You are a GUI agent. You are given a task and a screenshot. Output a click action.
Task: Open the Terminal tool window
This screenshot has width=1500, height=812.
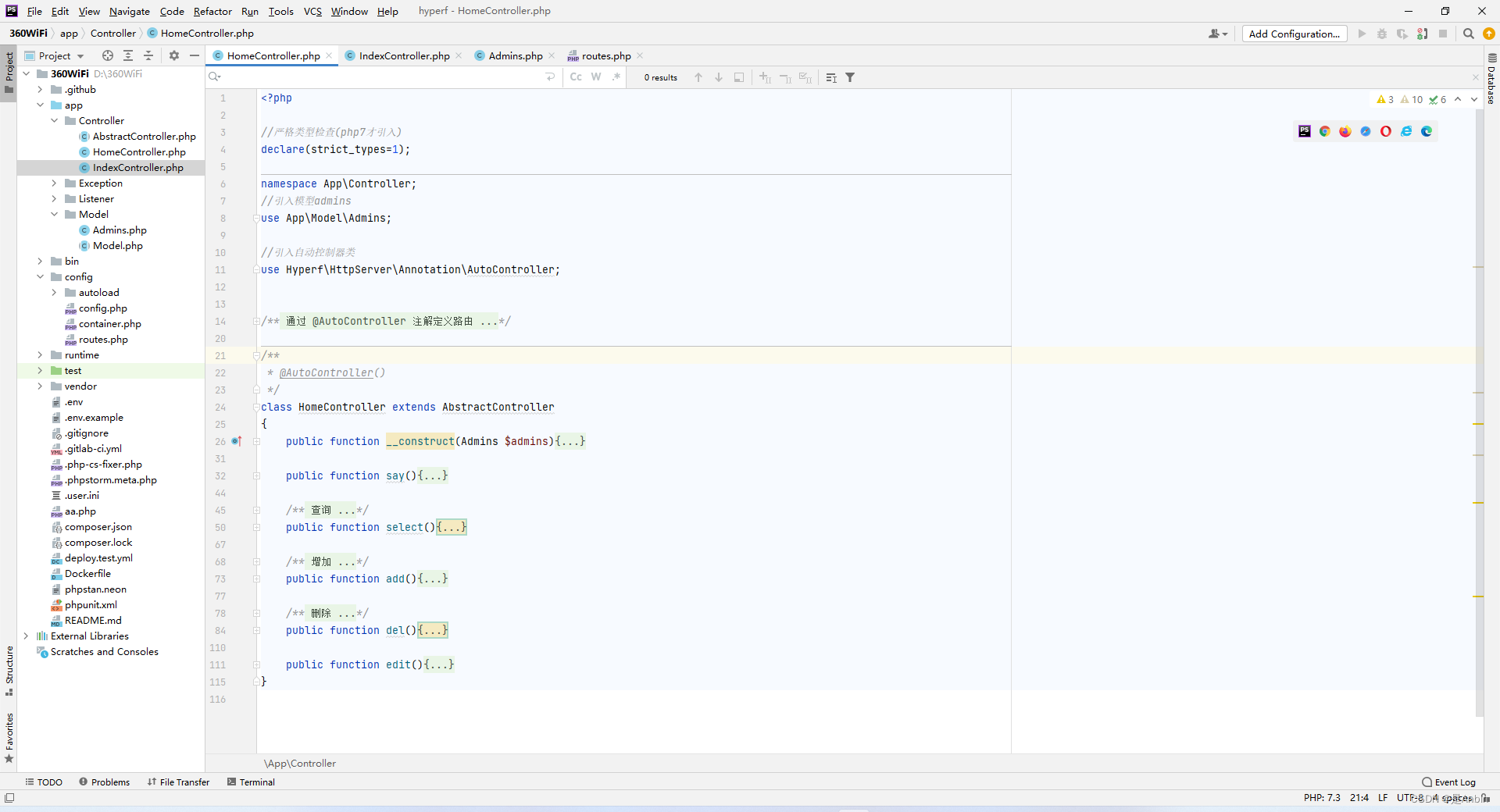tap(251, 782)
